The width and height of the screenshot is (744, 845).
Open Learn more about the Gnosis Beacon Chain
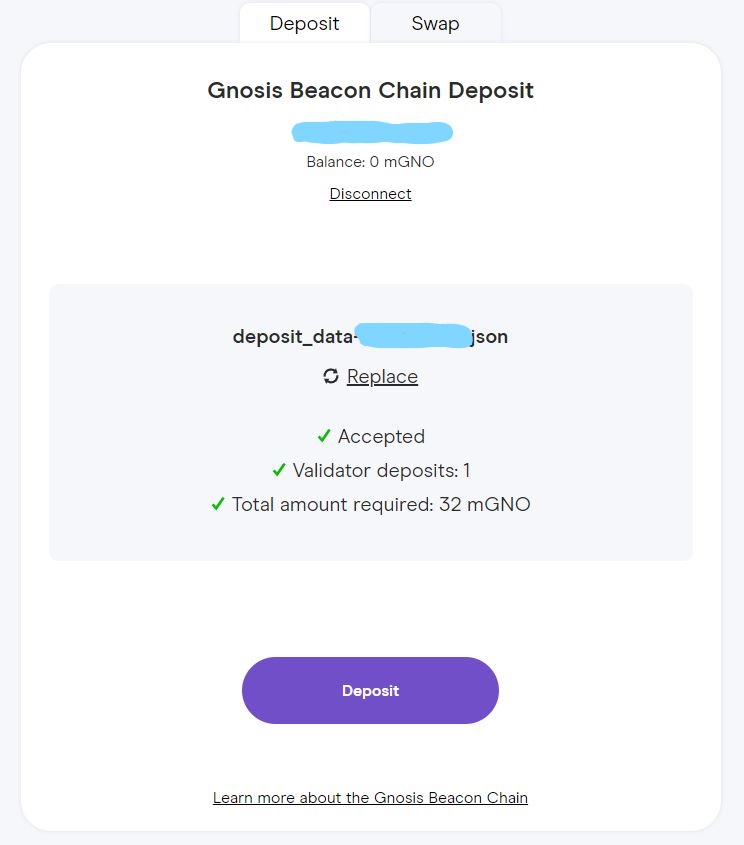click(x=370, y=798)
